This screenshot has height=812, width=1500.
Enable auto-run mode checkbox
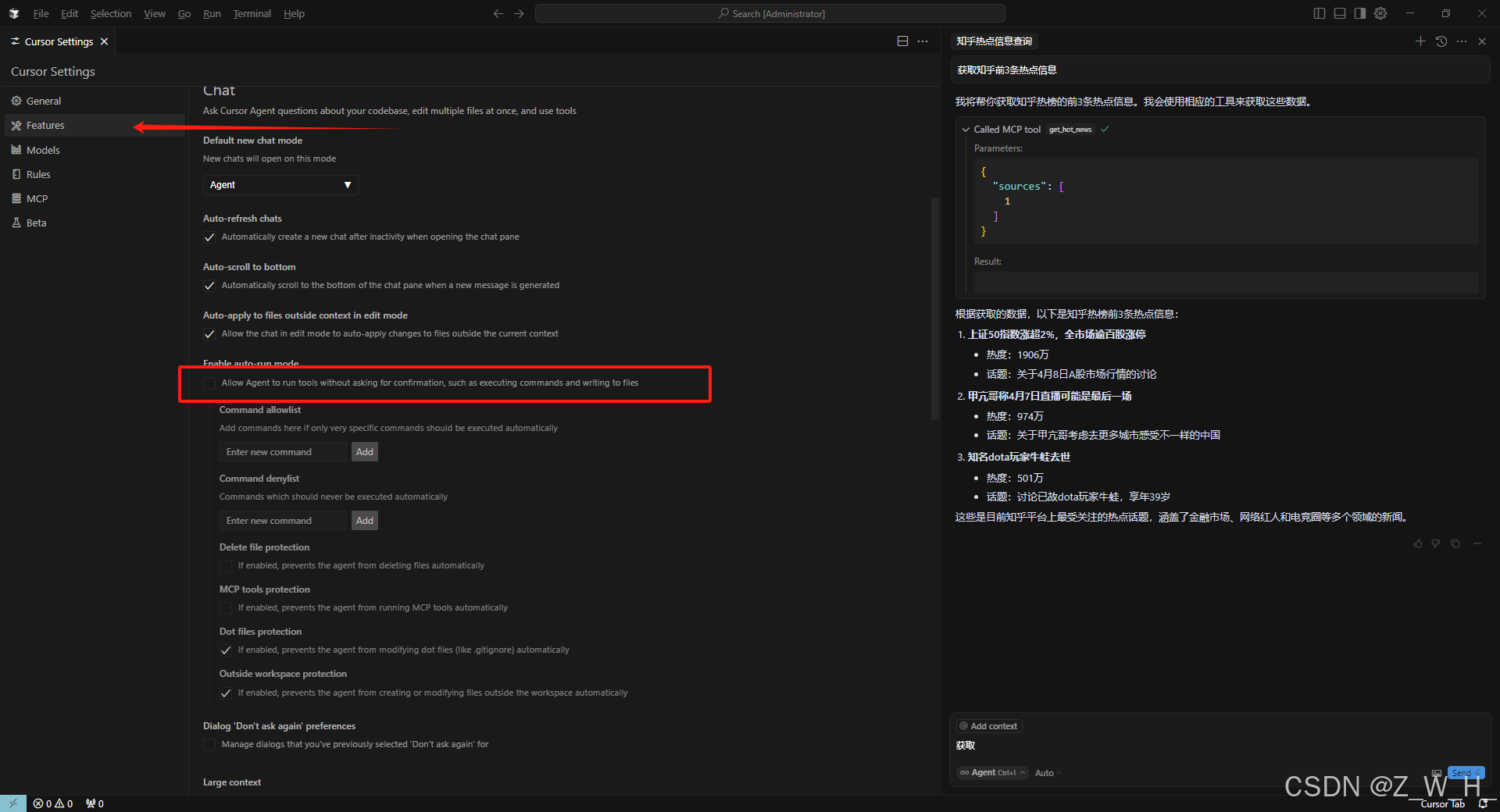click(x=209, y=383)
